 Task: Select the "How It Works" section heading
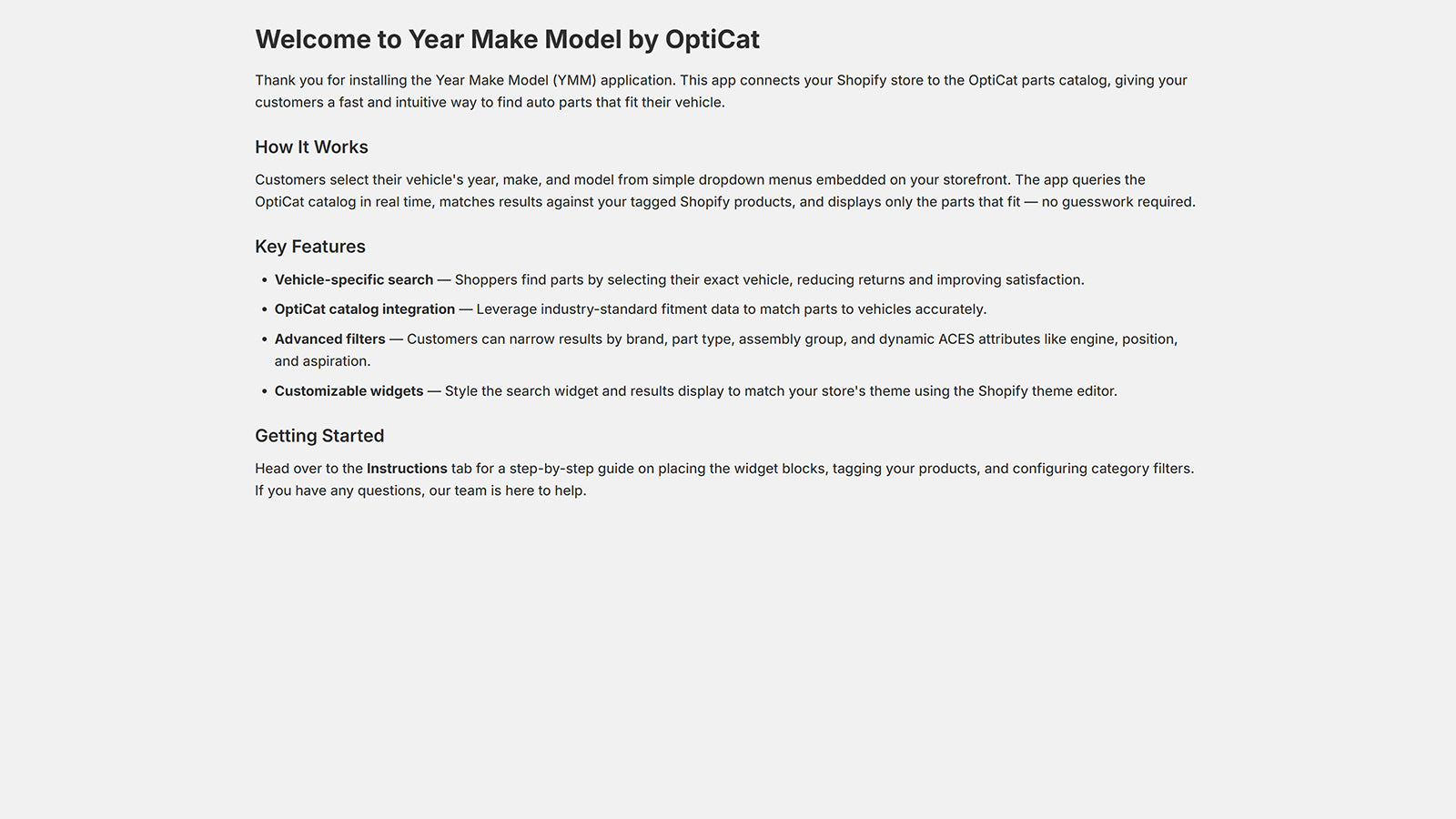click(311, 147)
